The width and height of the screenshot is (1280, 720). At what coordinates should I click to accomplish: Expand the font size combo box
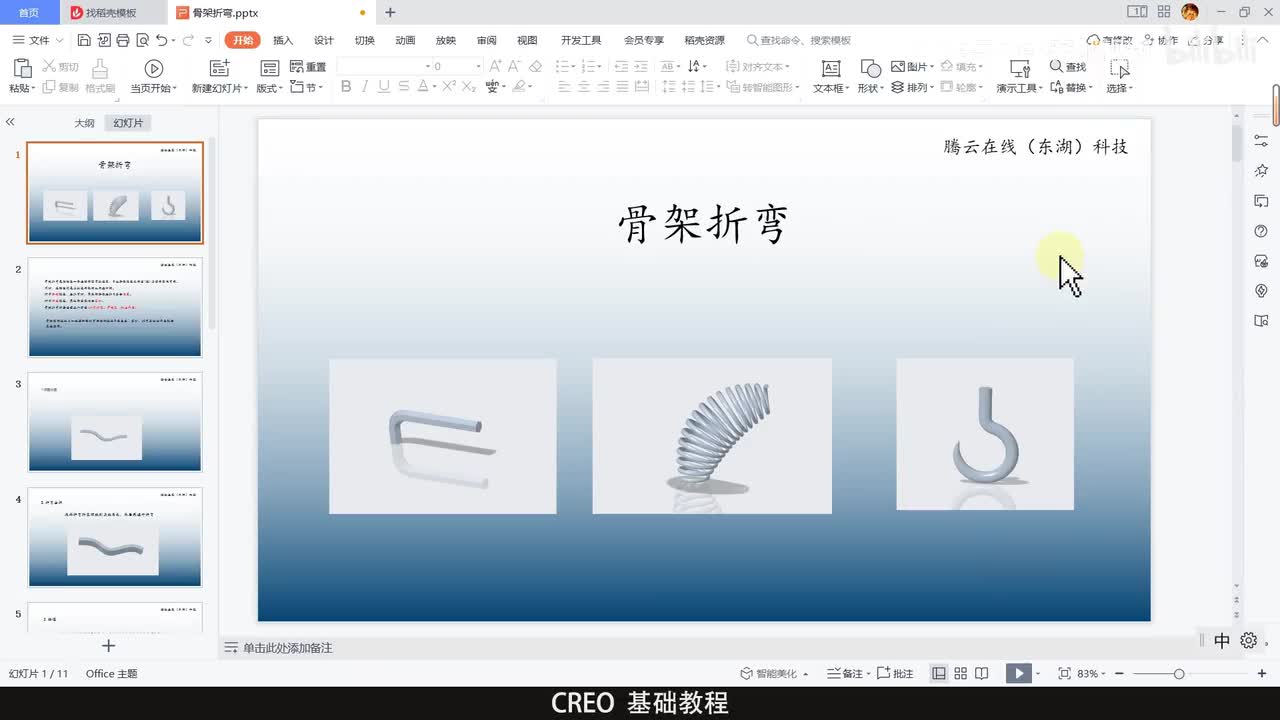tap(479, 66)
